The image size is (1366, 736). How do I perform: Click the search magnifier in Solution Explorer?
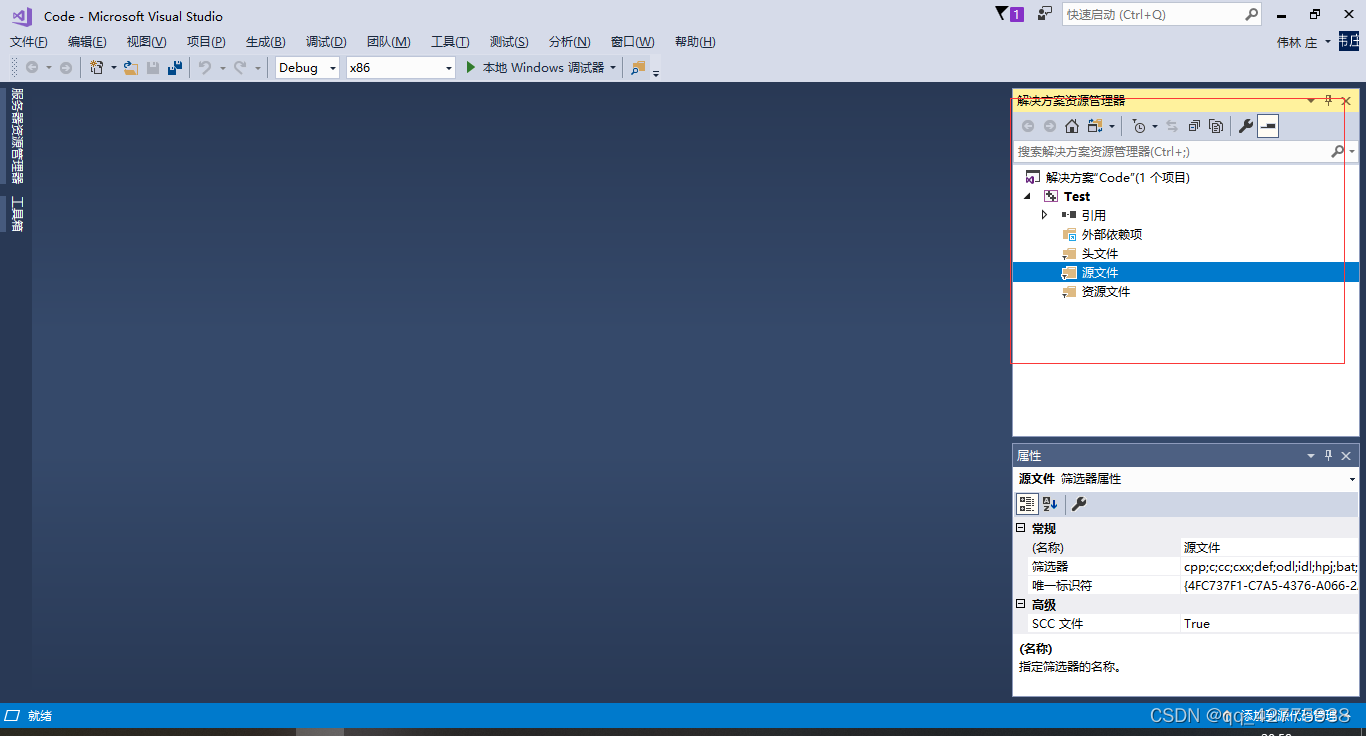coord(1338,151)
